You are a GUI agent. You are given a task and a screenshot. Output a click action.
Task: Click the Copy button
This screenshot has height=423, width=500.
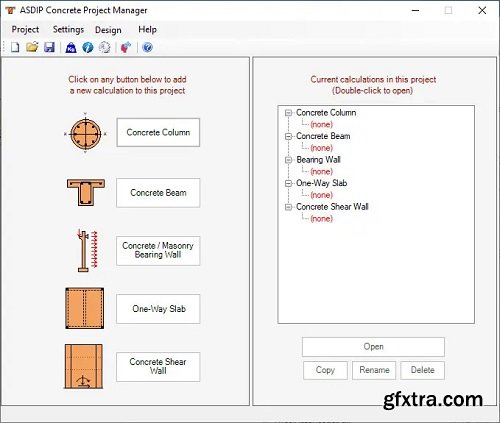[x=325, y=370]
